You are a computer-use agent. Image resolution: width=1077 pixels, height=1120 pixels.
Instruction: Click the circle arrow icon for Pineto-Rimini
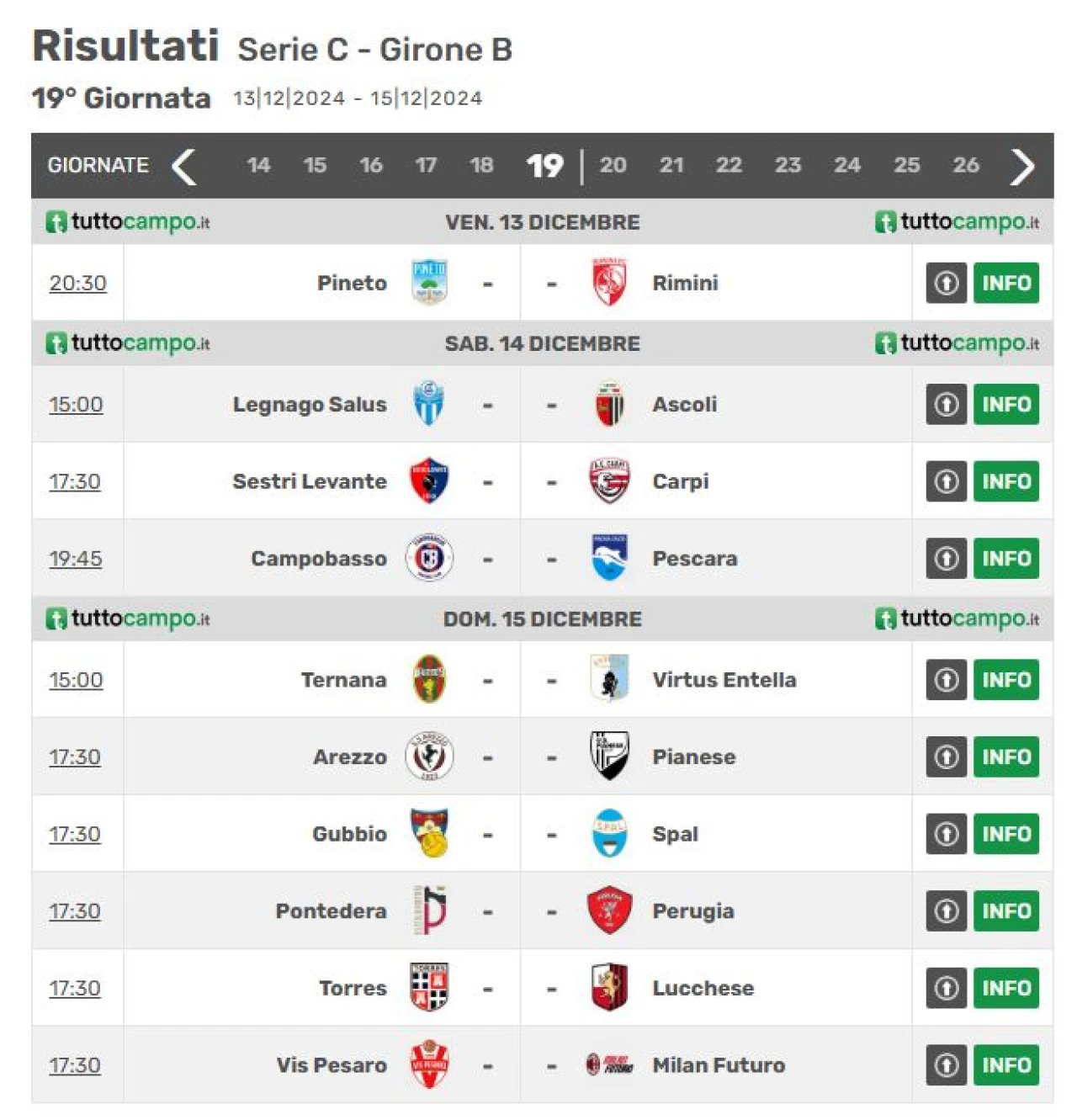click(947, 283)
